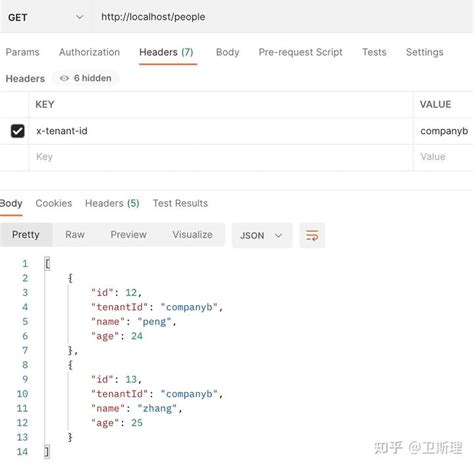Toggle the 6 hidden headers eye icon
The width and height of the screenshot is (474, 467).
click(x=64, y=78)
